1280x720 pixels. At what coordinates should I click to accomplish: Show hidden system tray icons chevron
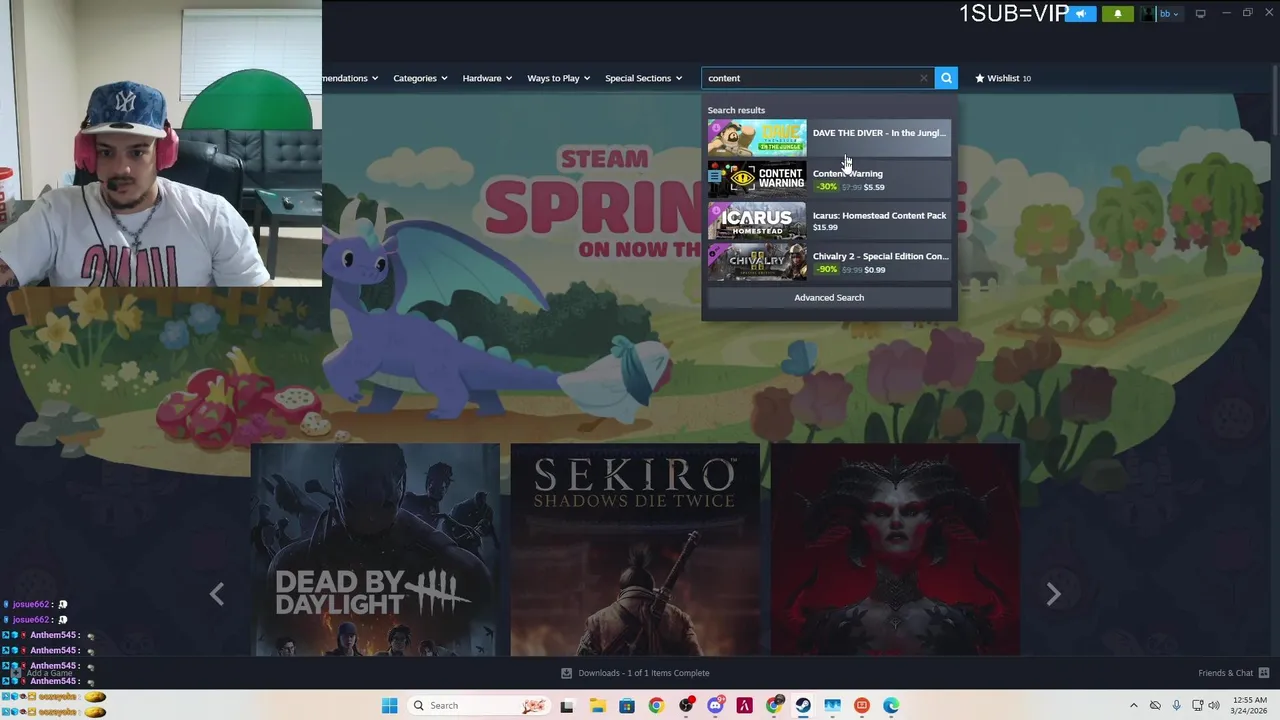coord(1133,706)
